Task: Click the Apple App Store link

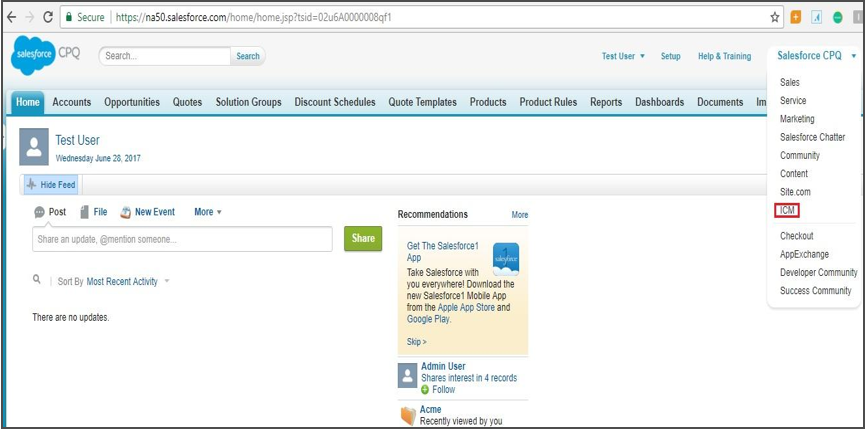Action: pyautogui.click(x=467, y=307)
